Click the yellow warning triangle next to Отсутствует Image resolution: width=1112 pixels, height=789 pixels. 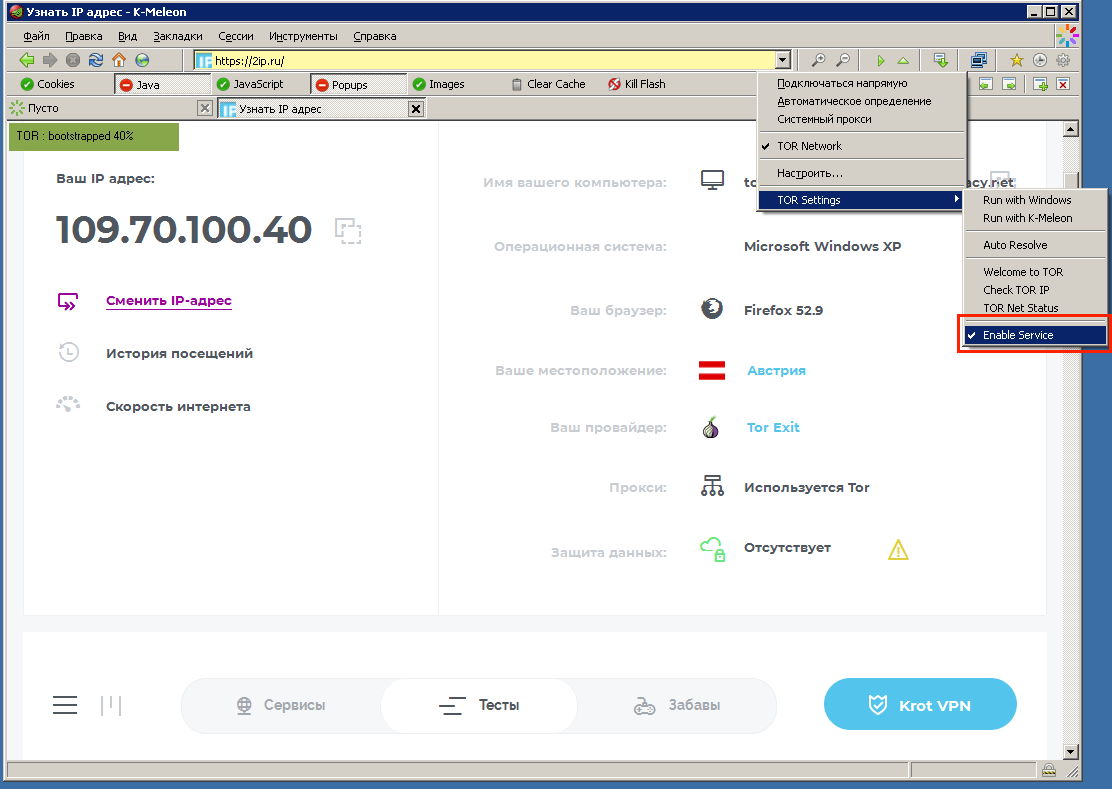(898, 549)
